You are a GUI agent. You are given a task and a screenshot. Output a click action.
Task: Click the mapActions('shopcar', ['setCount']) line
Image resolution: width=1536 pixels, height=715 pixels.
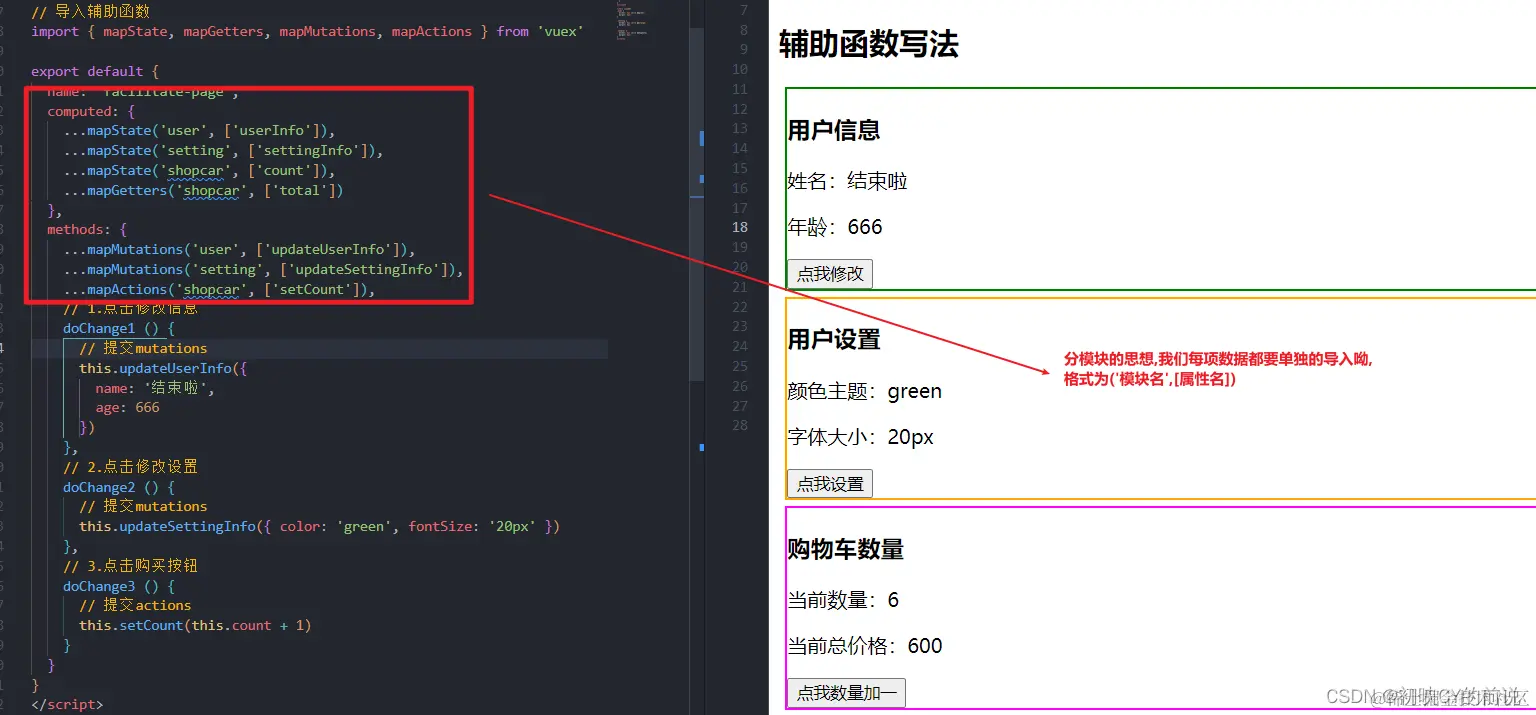point(219,290)
